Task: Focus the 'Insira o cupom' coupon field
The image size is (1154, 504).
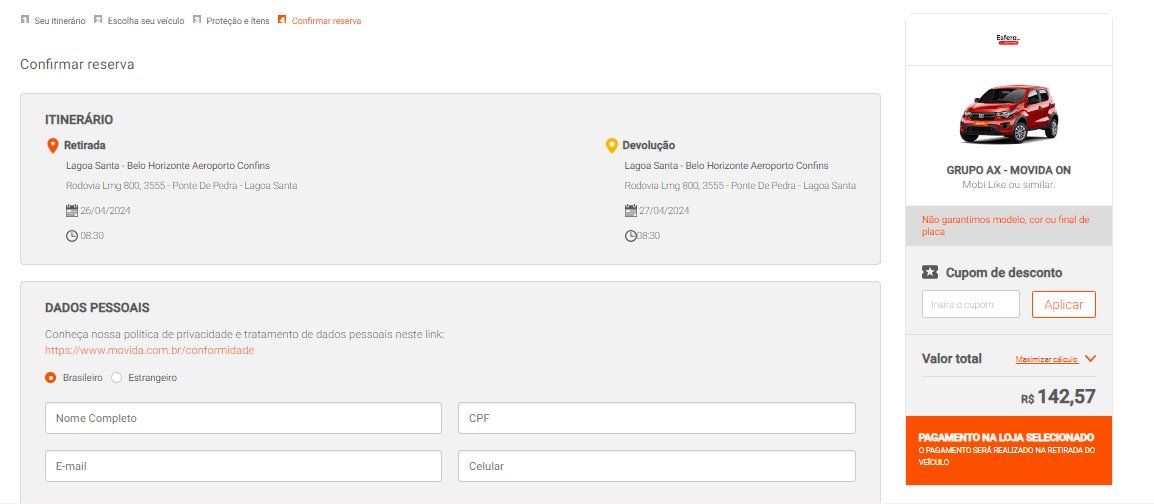Action: coord(971,305)
